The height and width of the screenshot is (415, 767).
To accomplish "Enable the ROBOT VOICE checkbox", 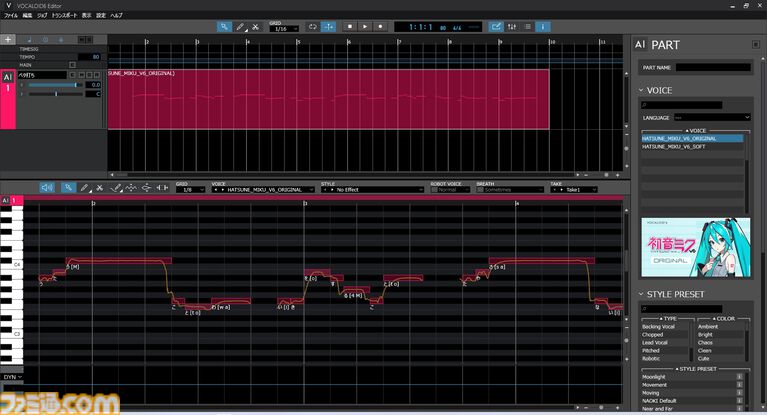I will point(434,189).
